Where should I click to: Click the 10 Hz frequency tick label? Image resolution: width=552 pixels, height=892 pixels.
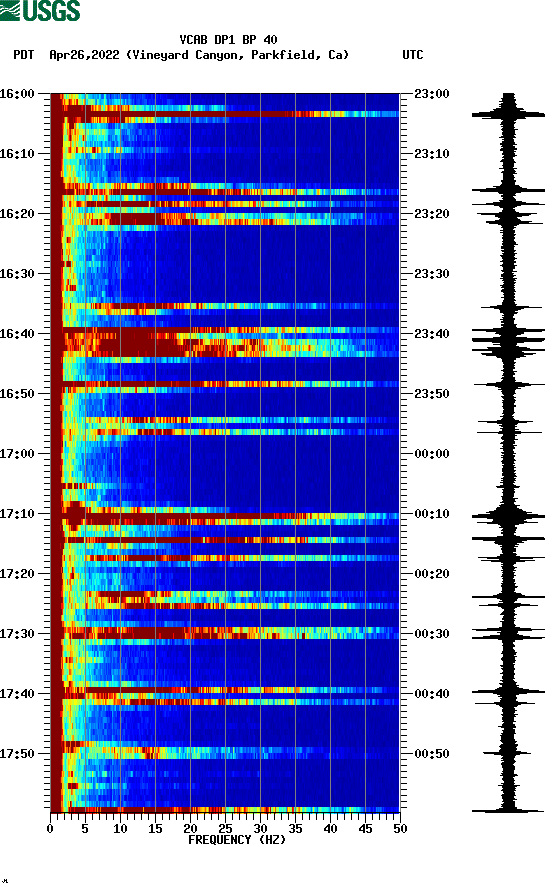(x=120, y=829)
